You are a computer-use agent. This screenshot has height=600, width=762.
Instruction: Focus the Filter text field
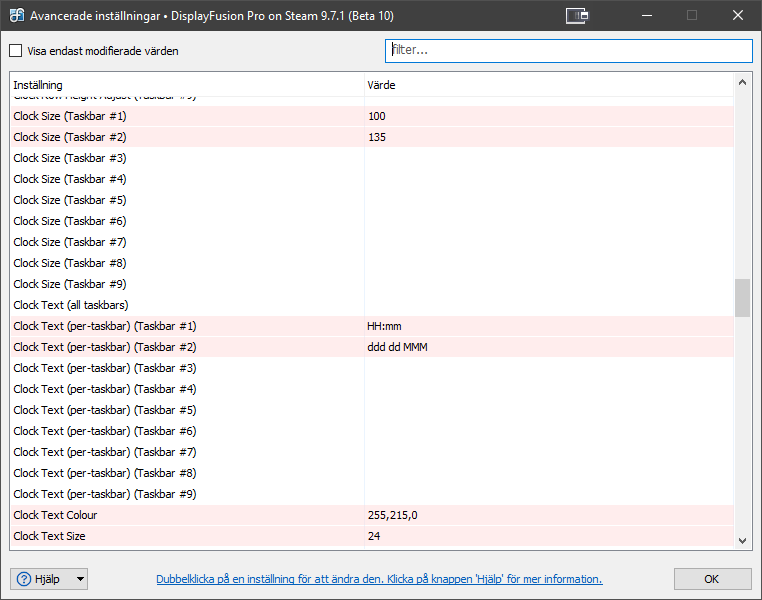(x=568, y=50)
